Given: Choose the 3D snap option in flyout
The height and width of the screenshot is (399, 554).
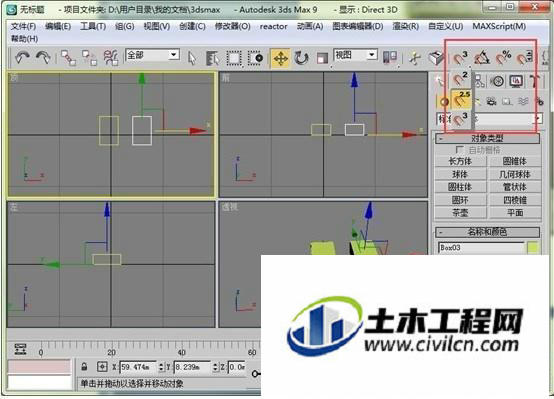Looking at the screenshot, I should [460, 120].
